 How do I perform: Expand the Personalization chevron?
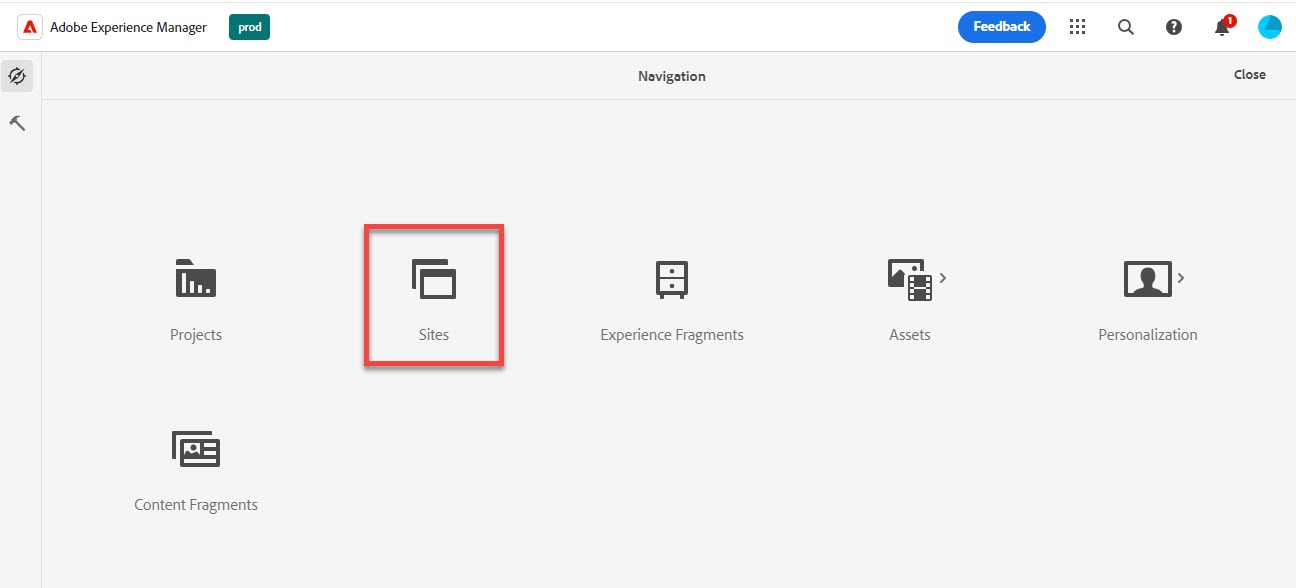[x=1179, y=278]
